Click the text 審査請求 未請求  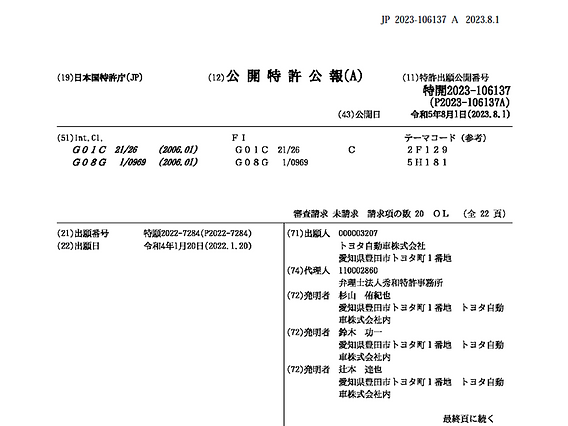tap(326, 214)
